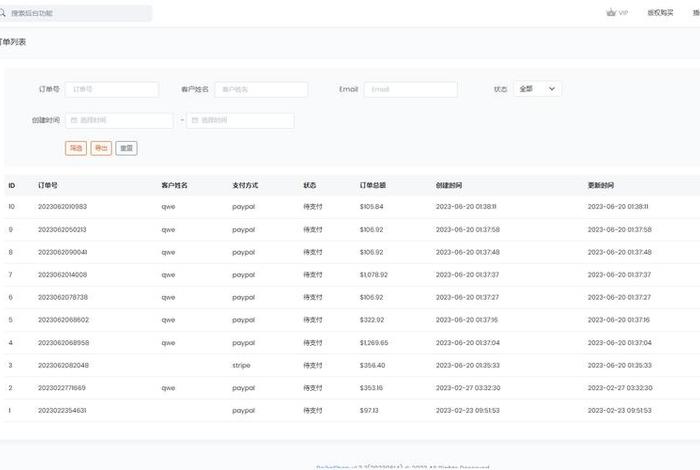Focus the 客户姓名 customer name input
700x470 pixels.
[x=262, y=89]
